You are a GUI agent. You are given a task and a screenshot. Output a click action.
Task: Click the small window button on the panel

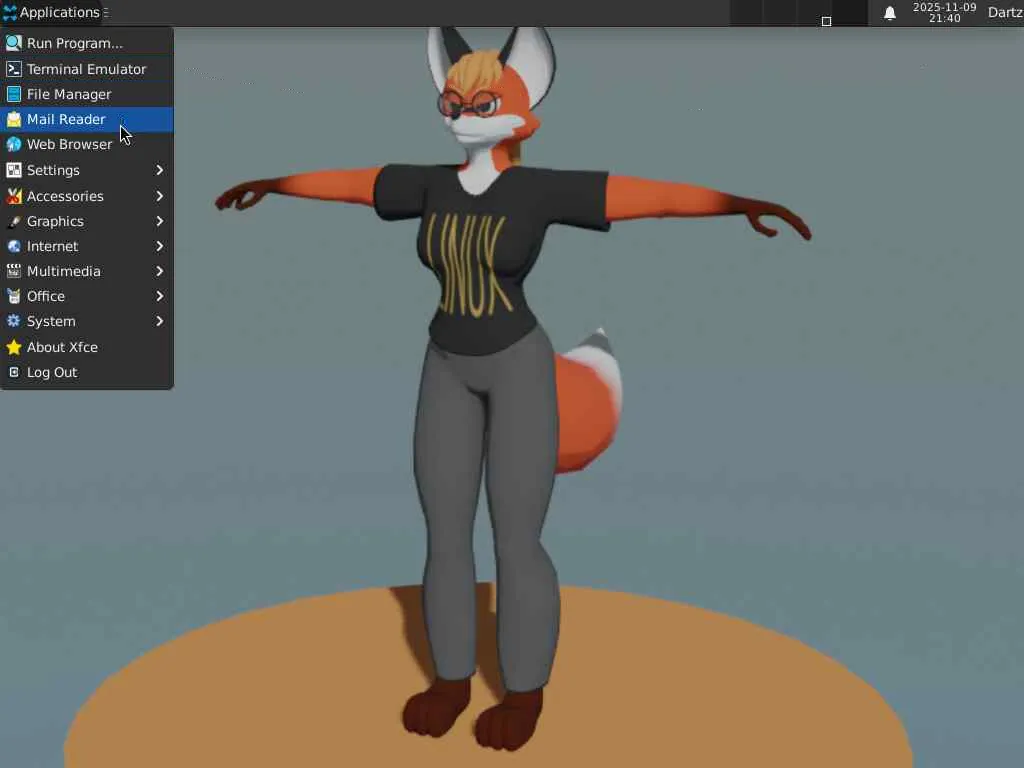pyautogui.click(x=826, y=22)
